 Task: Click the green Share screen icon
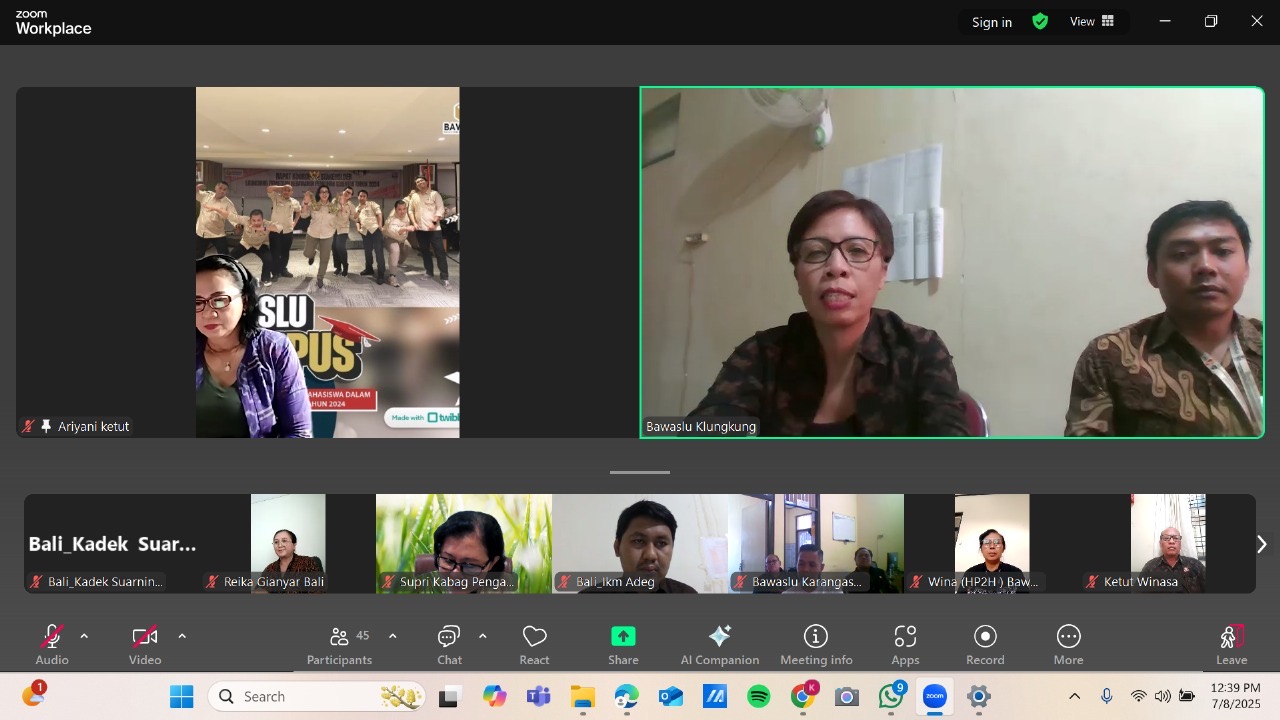(623, 637)
